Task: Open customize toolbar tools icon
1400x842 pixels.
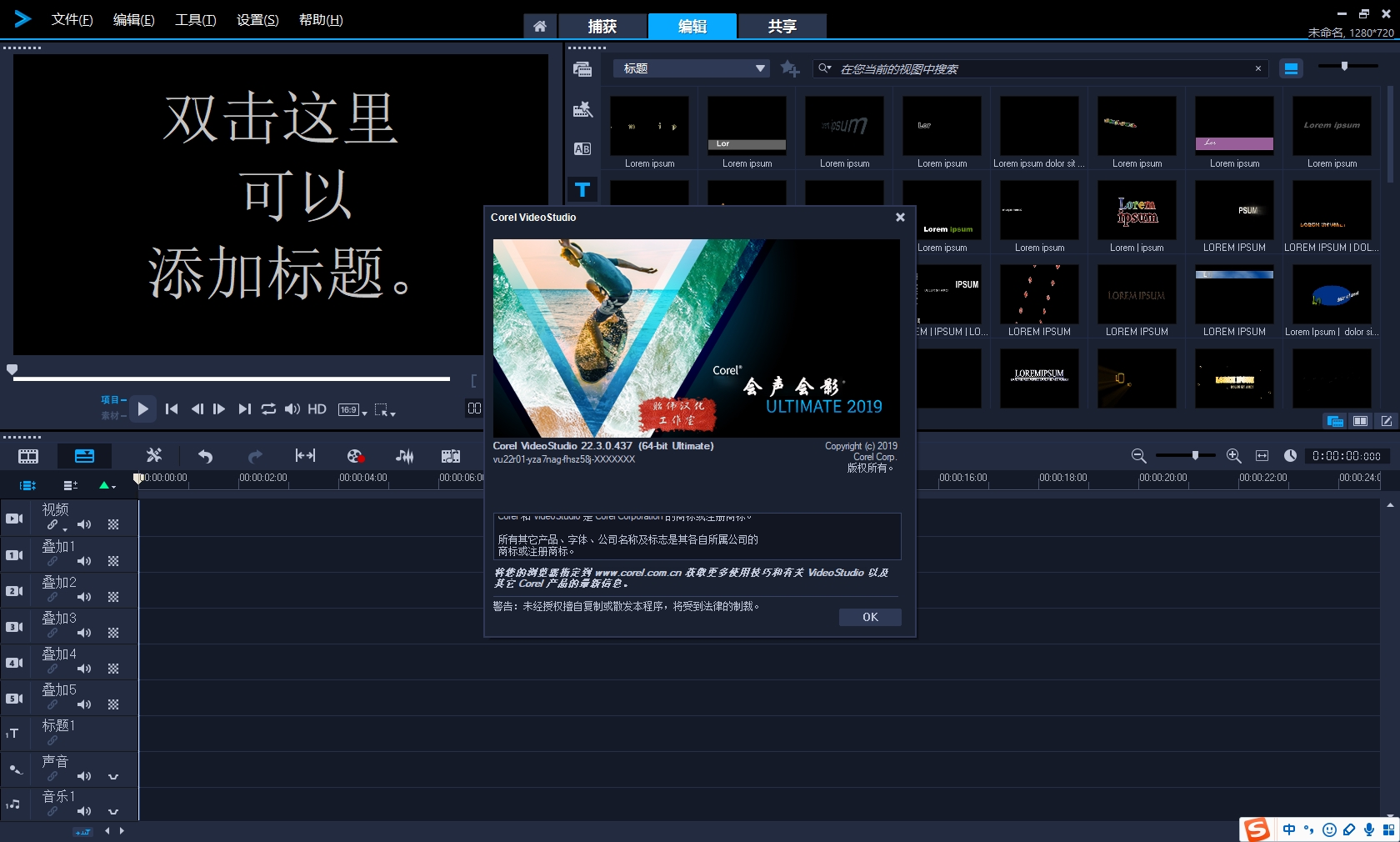Action: (154, 455)
